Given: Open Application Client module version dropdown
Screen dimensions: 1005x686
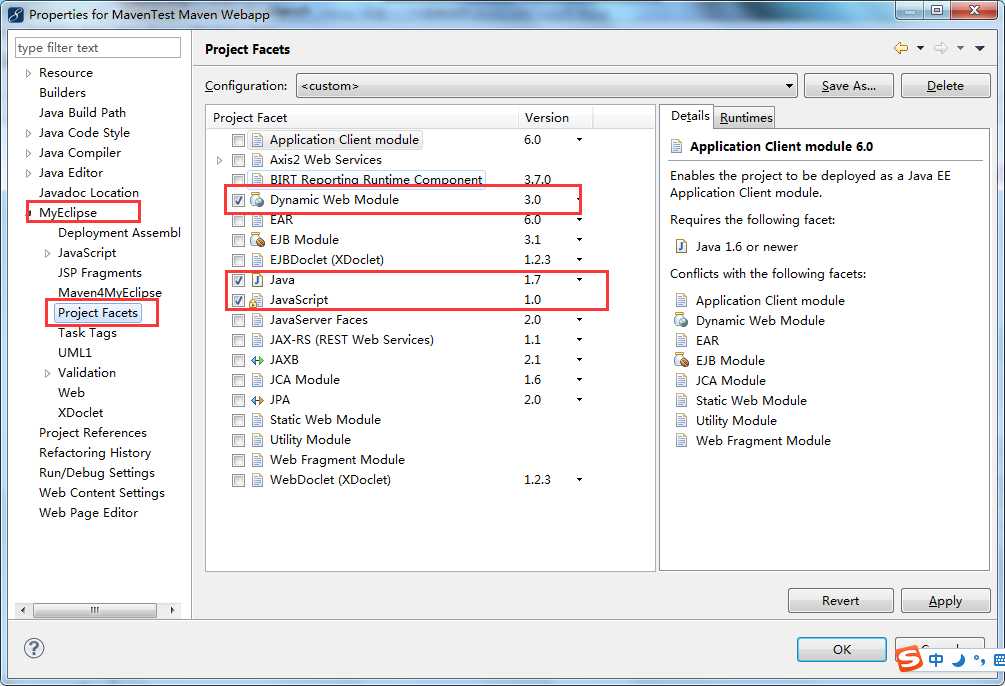Looking at the screenshot, I should 579,139.
